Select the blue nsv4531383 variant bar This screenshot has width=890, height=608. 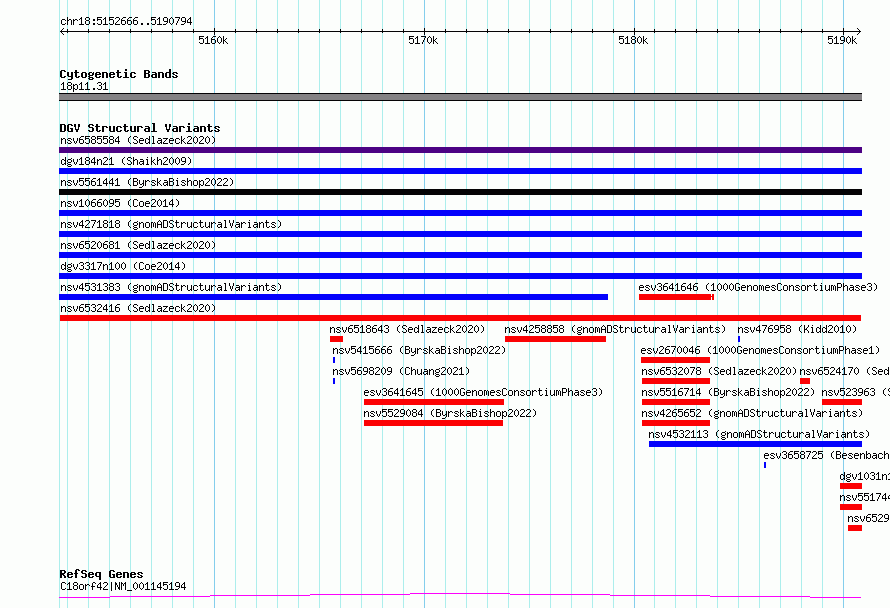pos(334,297)
